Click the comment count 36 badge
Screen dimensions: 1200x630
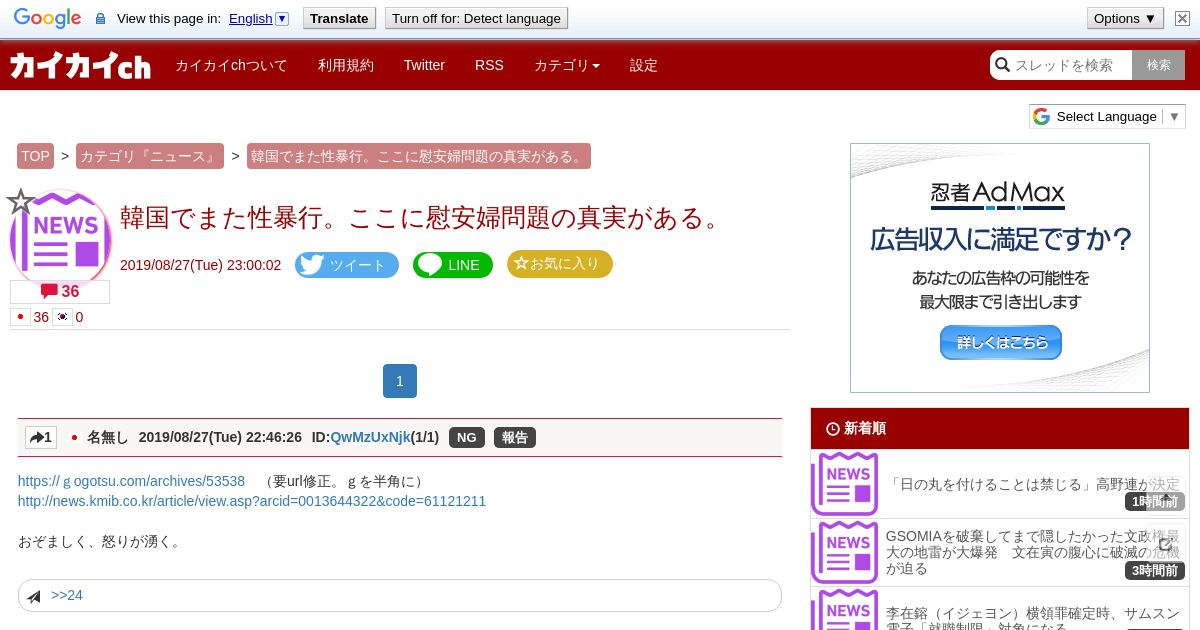60,292
